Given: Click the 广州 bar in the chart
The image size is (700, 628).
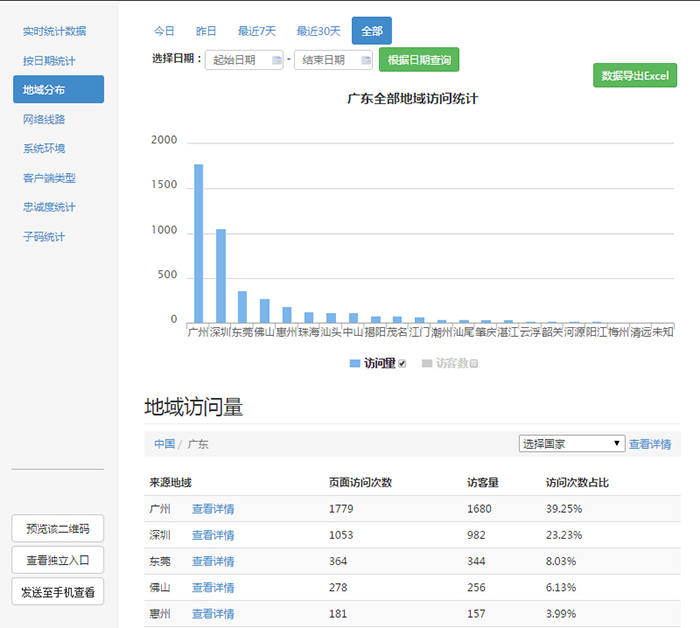Looking at the screenshot, I should (198, 243).
